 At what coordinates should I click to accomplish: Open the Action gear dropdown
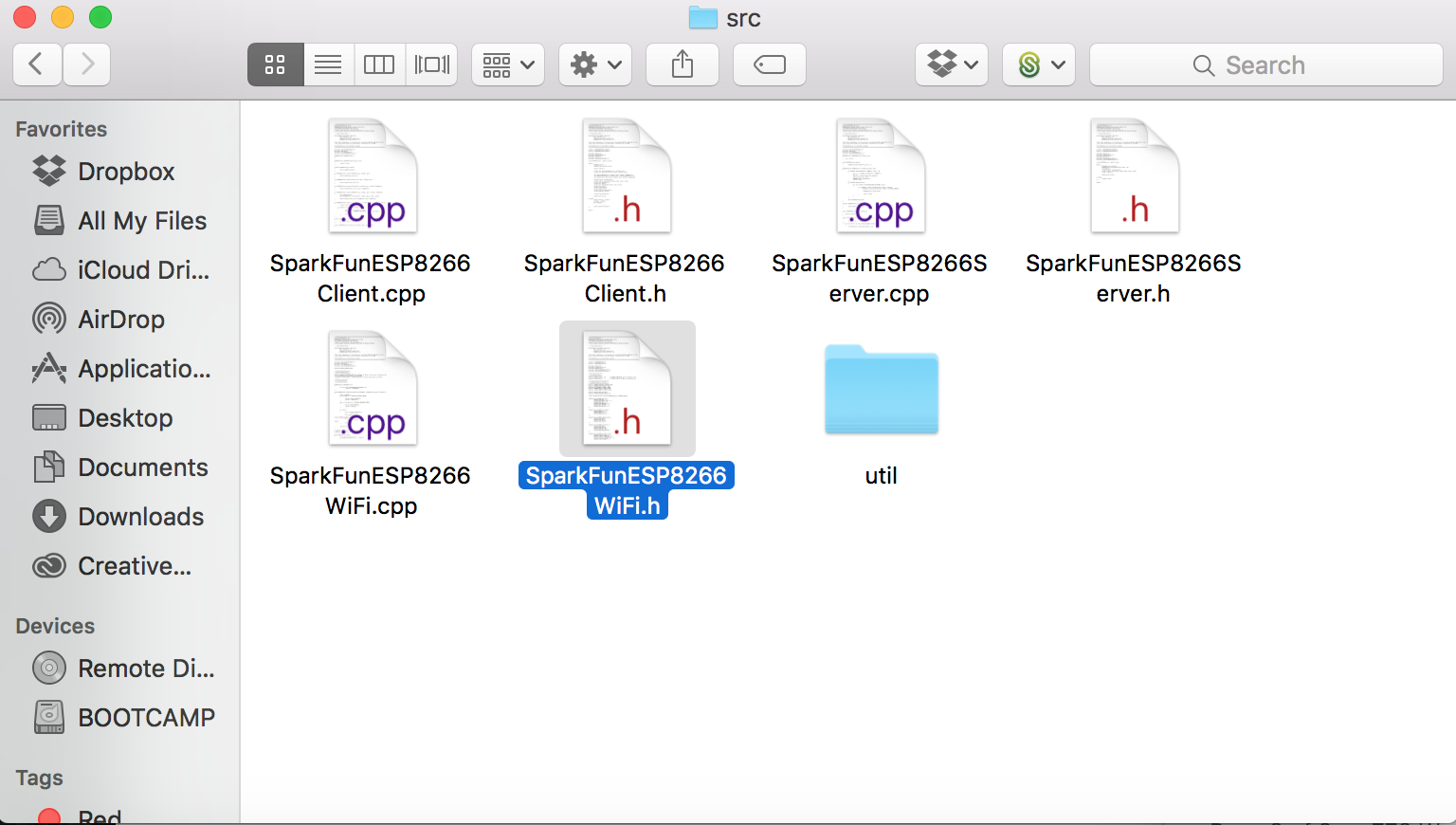594,64
